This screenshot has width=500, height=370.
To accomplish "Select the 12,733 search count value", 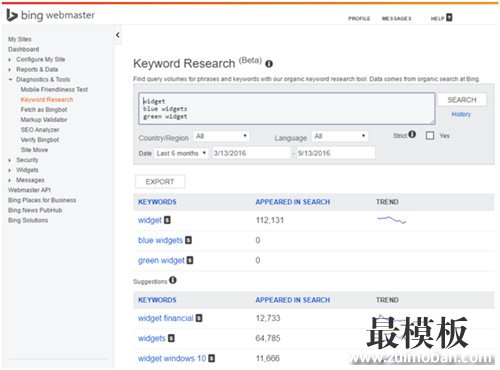I will [x=268, y=318].
